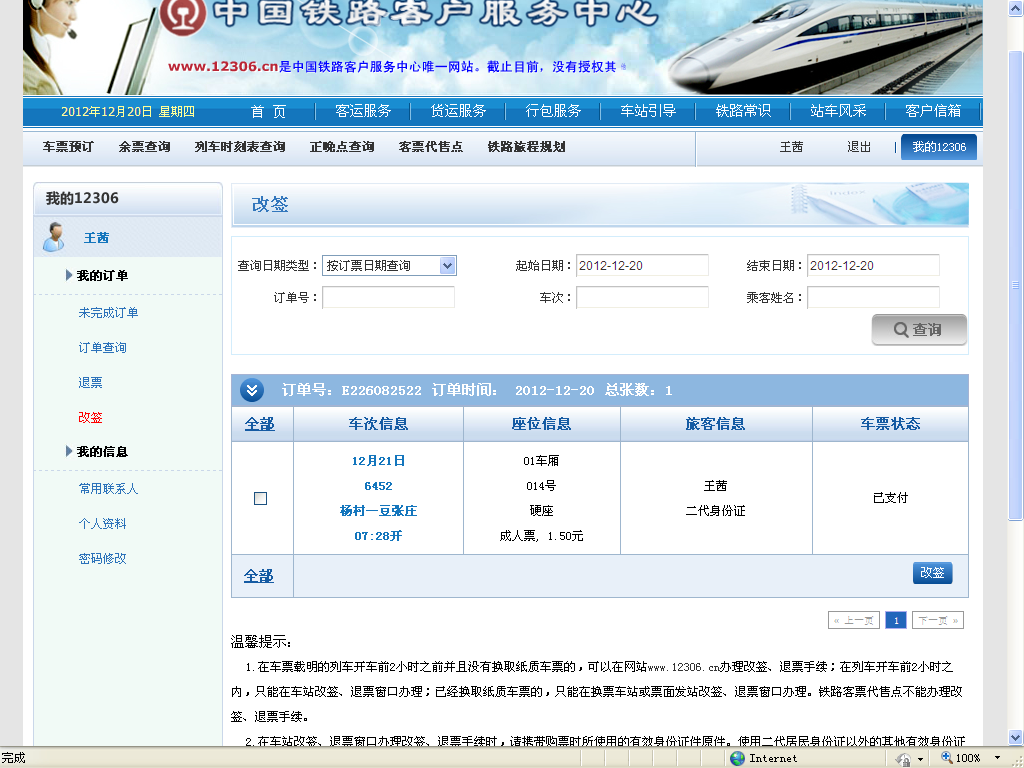Click the Internet zone globe icon in status bar
The width and height of the screenshot is (1024, 768).
click(x=737, y=758)
